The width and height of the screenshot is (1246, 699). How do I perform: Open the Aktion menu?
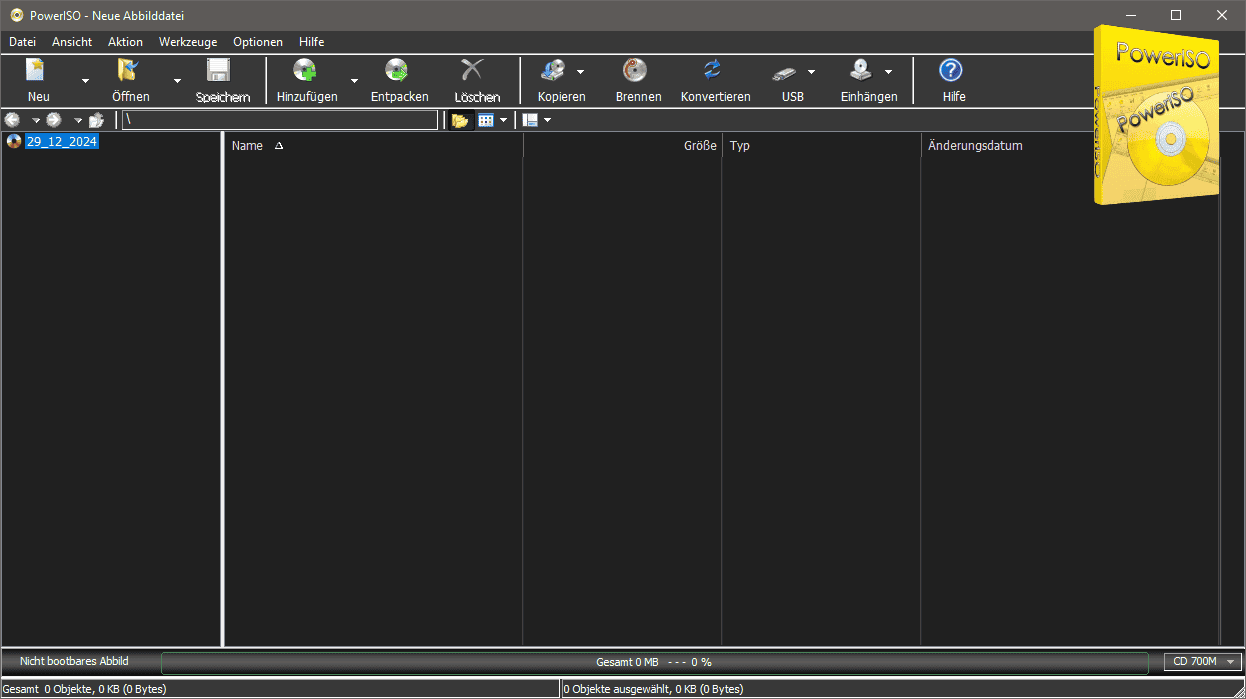pyautogui.click(x=125, y=42)
